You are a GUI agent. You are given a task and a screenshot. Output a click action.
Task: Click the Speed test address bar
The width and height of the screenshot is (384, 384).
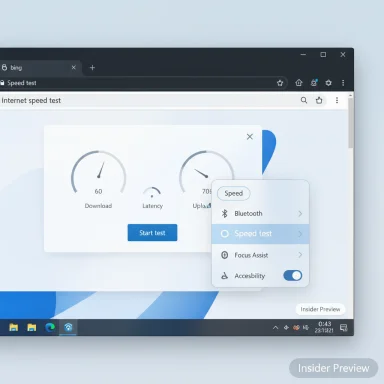pos(143,83)
